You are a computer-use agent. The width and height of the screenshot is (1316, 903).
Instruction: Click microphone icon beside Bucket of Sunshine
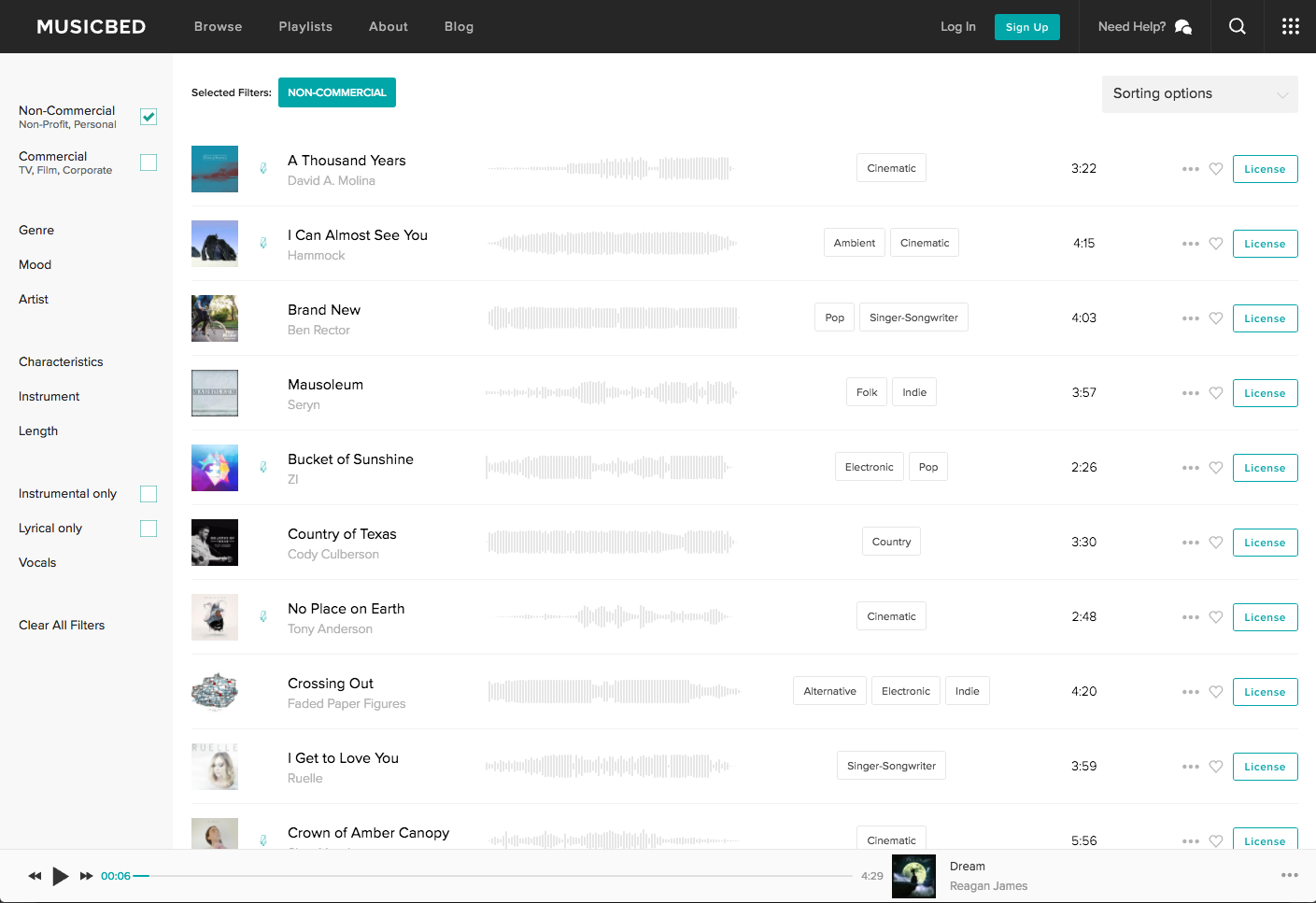click(263, 467)
